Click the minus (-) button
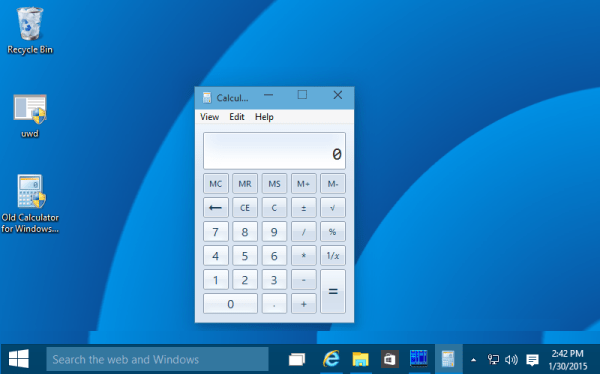This screenshot has width=600, height=374. point(303,280)
